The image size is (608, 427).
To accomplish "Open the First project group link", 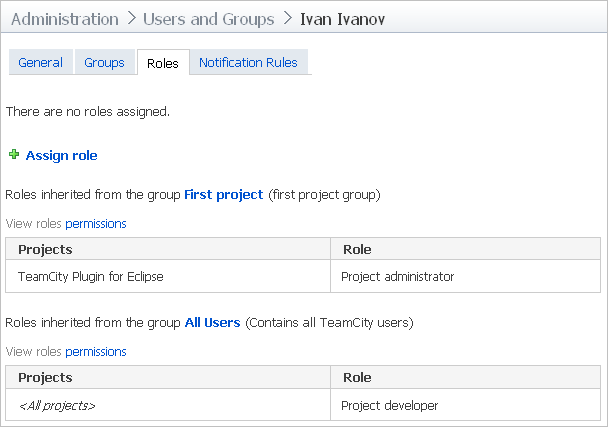I will point(223,194).
